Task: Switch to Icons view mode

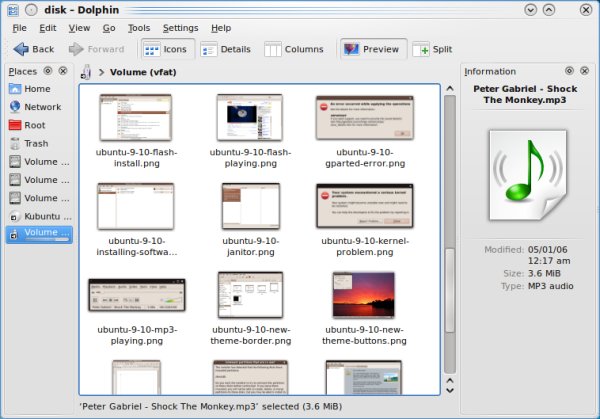Action: pyautogui.click(x=165, y=49)
